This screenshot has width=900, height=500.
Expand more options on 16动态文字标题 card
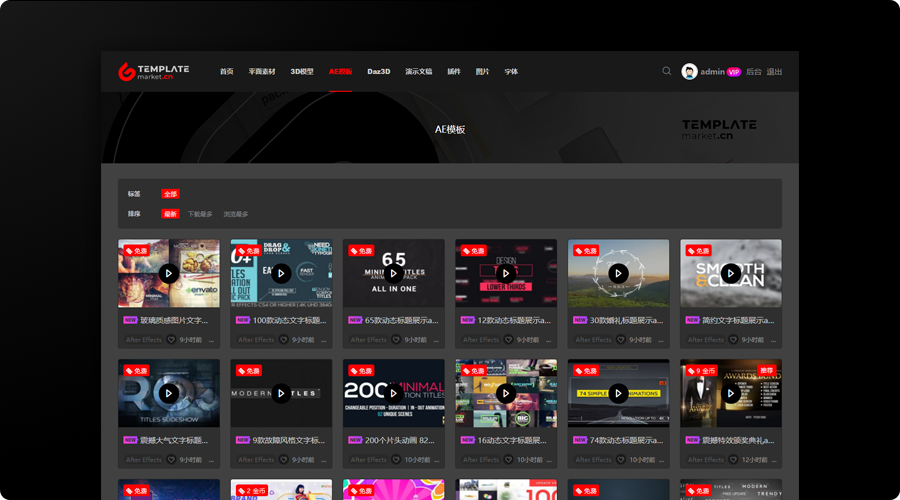tap(549, 460)
